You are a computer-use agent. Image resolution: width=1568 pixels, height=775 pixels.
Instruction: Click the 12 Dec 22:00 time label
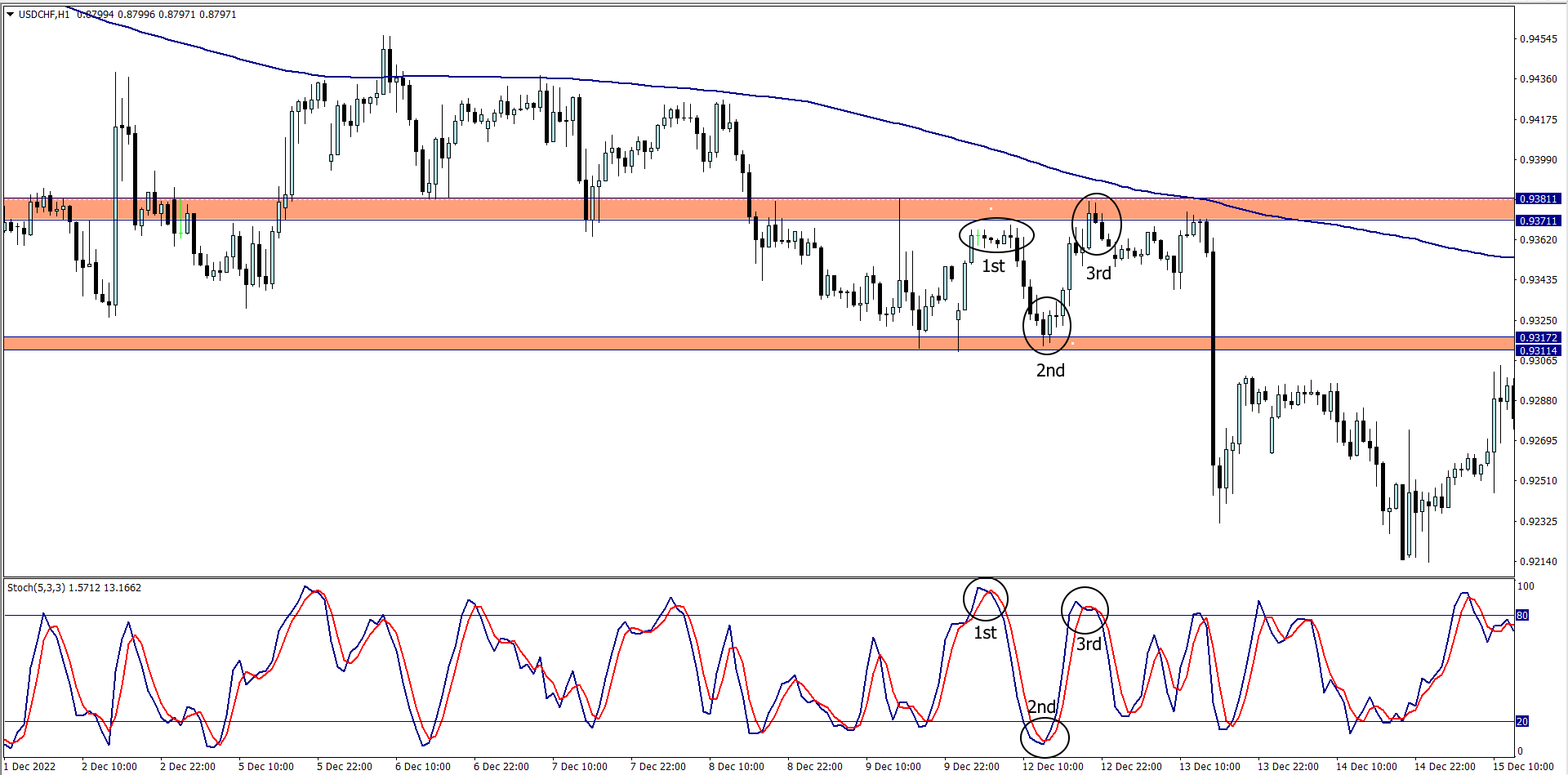[x=1132, y=767]
